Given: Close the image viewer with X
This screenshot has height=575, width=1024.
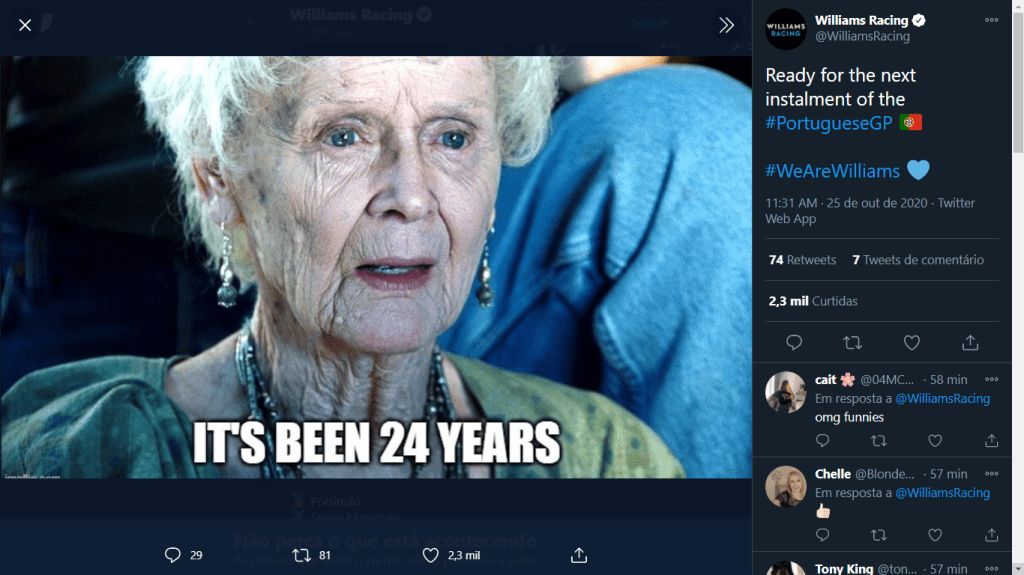Looking at the screenshot, I should (x=25, y=25).
